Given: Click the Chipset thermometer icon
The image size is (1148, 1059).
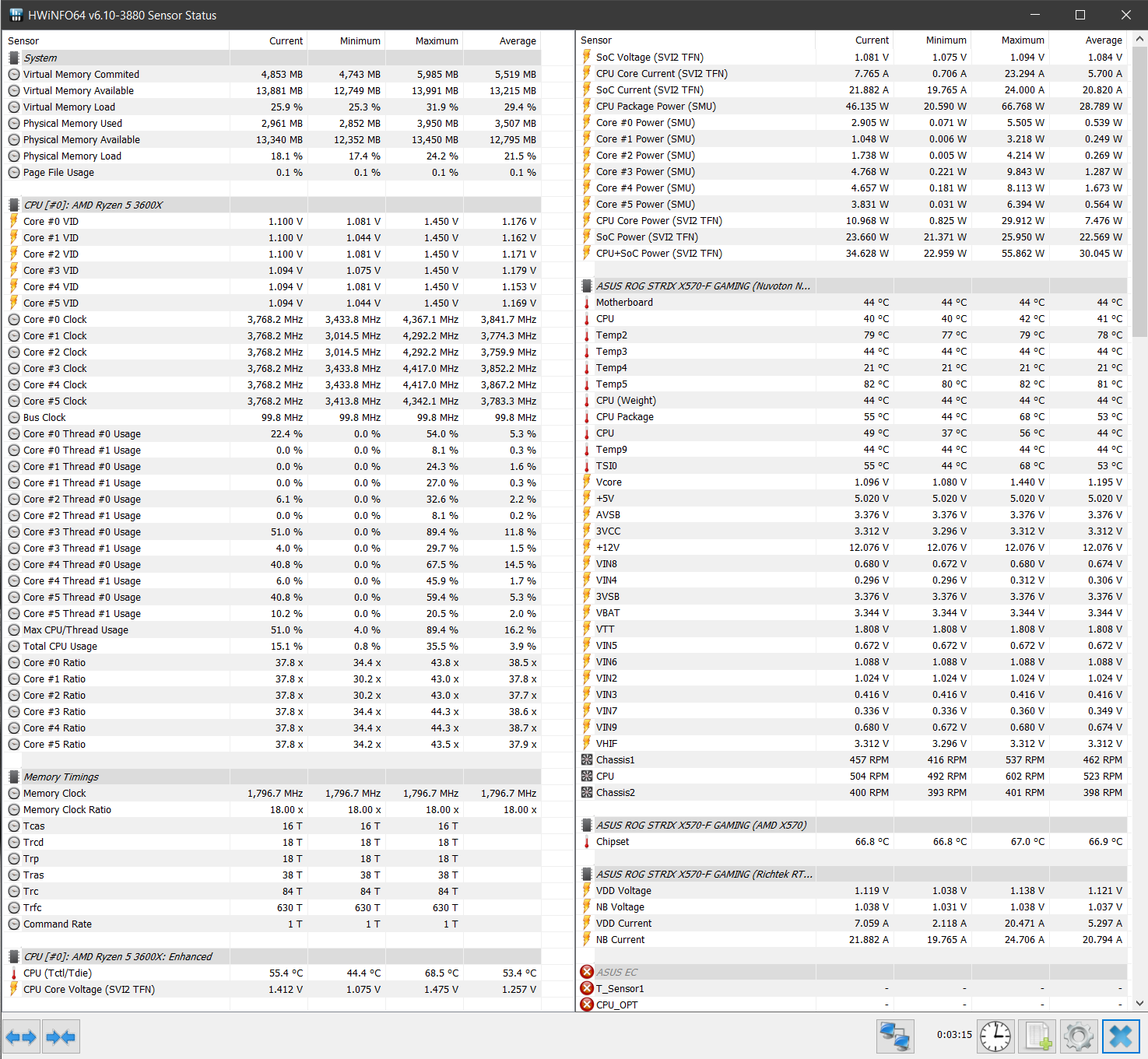Looking at the screenshot, I should click(x=587, y=841).
